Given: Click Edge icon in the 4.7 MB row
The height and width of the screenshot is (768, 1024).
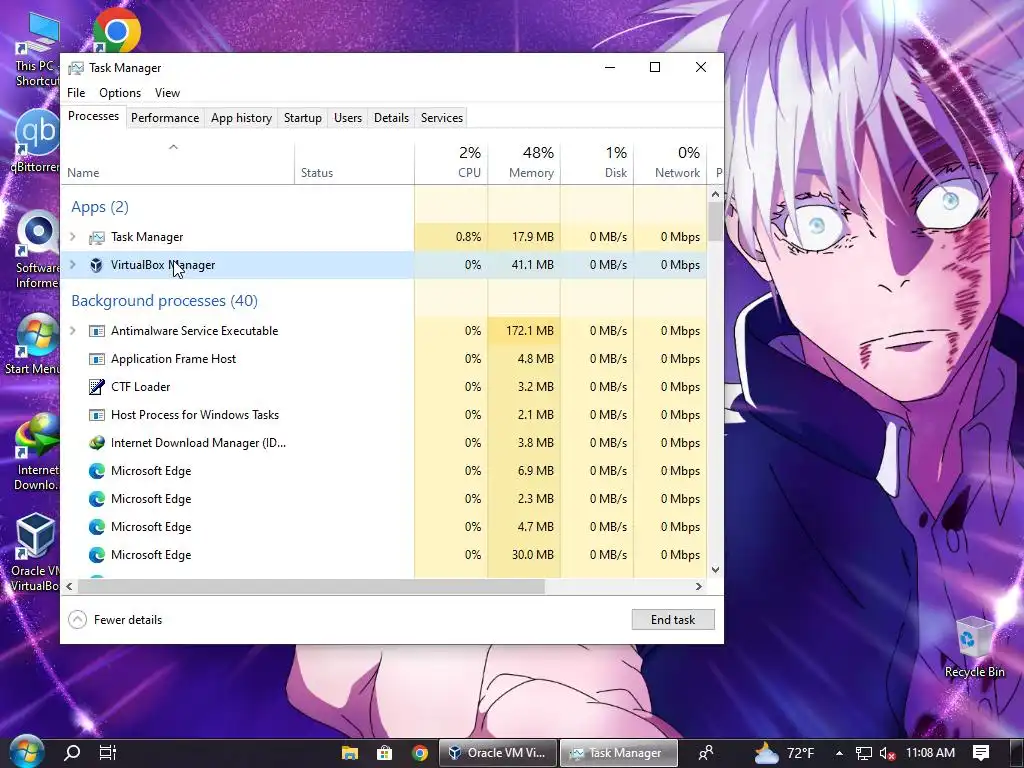Looking at the screenshot, I should click(97, 527).
